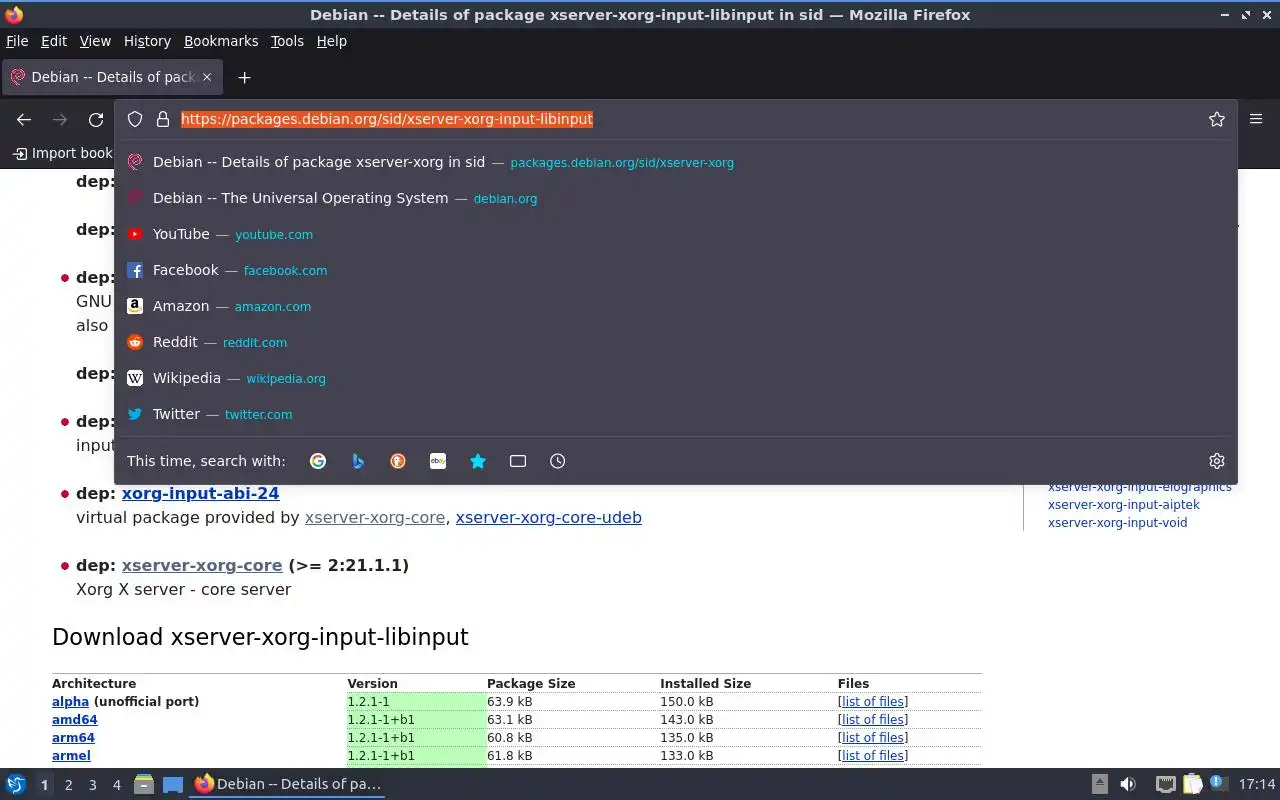The image size is (1280, 800).
Task: Click the show desktop icon in the taskbar
Action: click(172, 784)
